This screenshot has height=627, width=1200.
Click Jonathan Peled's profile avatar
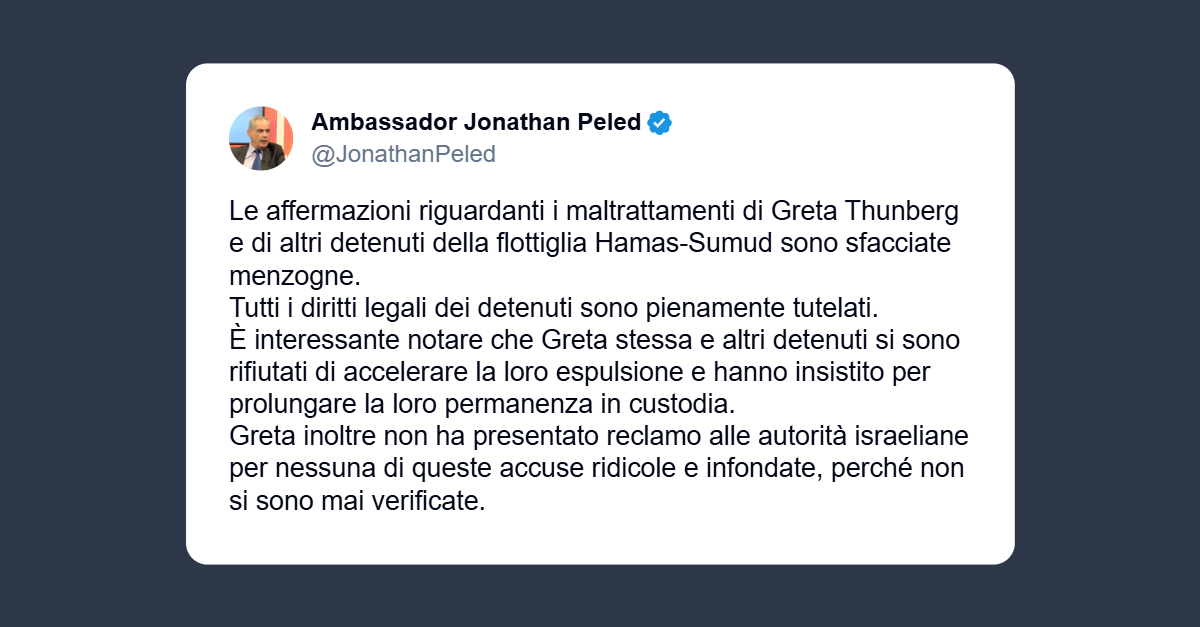coord(261,138)
